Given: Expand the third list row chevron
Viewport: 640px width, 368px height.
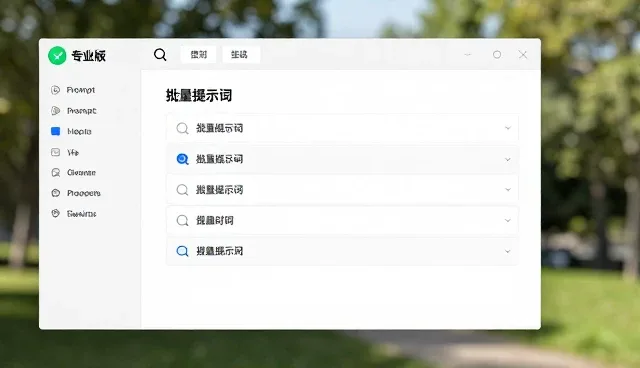Looking at the screenshot, I should (x=508, y=190).
